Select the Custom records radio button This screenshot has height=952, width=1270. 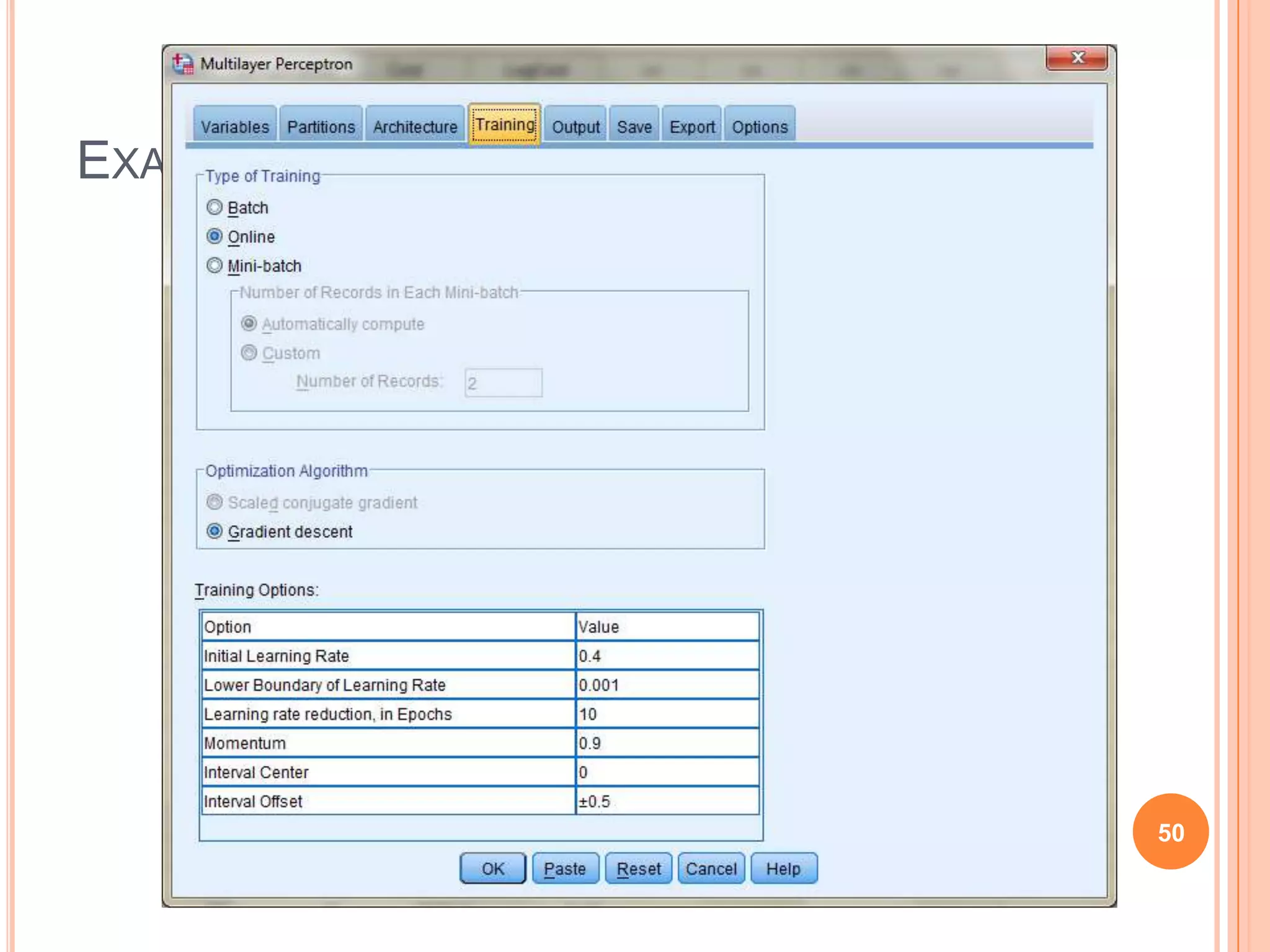point(249,353)
